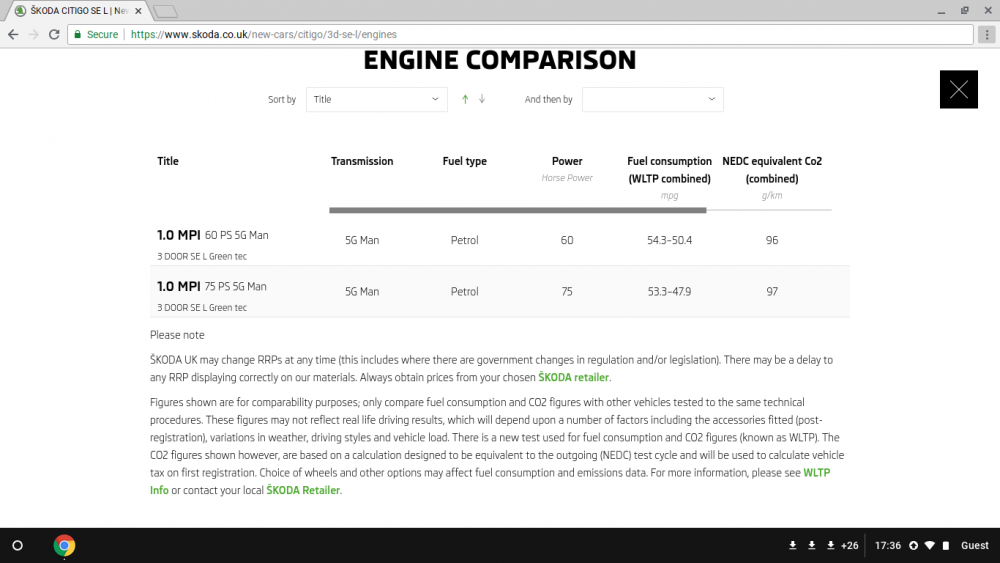The width and height of the screenshot is (1000, 563).
Task: Open Chrome three-dot menu
Action: [x=987, y=34]
